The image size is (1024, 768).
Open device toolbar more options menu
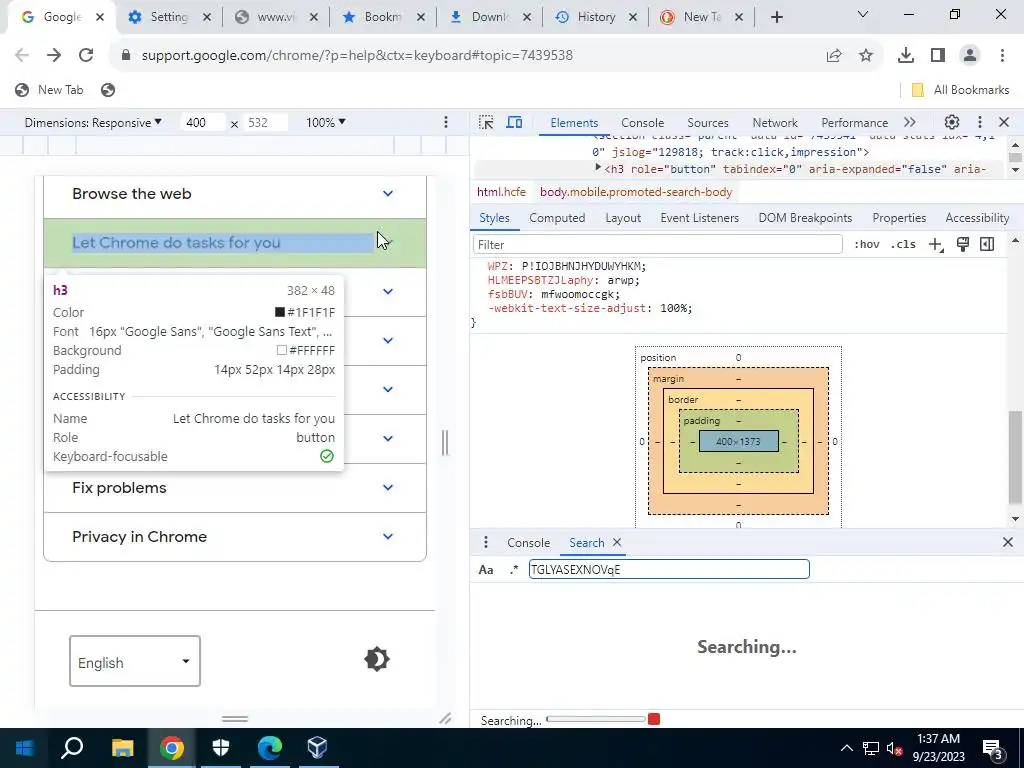(446, 122)
